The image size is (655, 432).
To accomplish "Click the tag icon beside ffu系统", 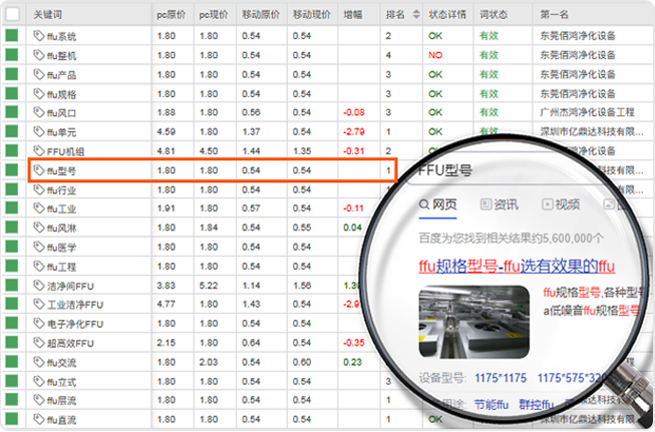I will [39, 36].
